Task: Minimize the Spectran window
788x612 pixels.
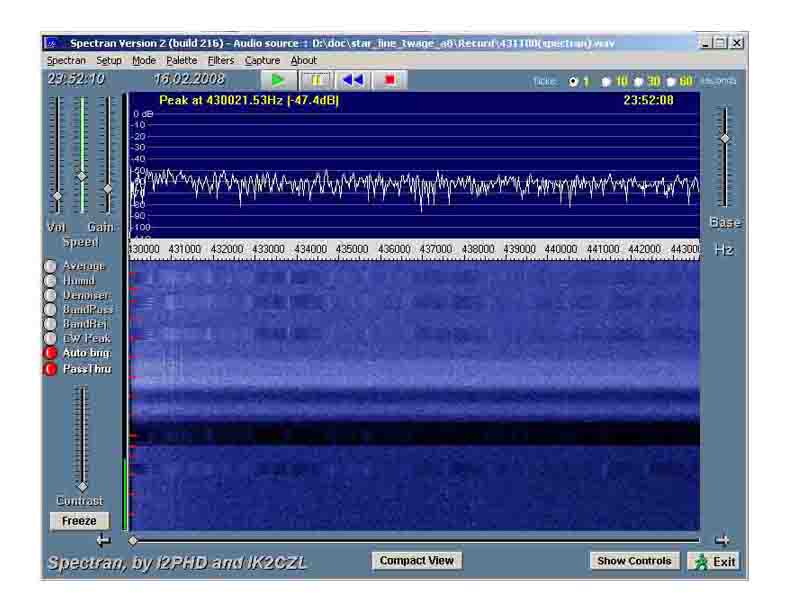Action: [706, 43]
